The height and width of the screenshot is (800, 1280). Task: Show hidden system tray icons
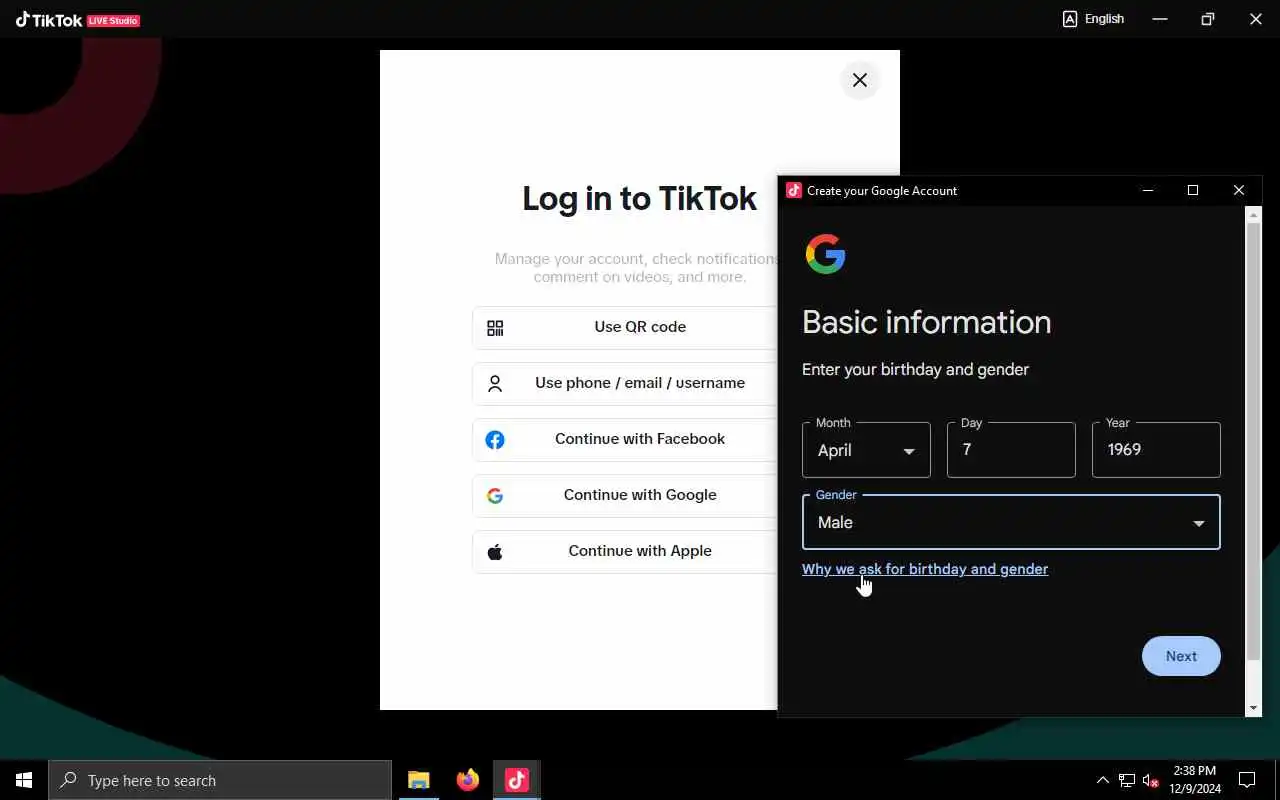coord(1102,780)
